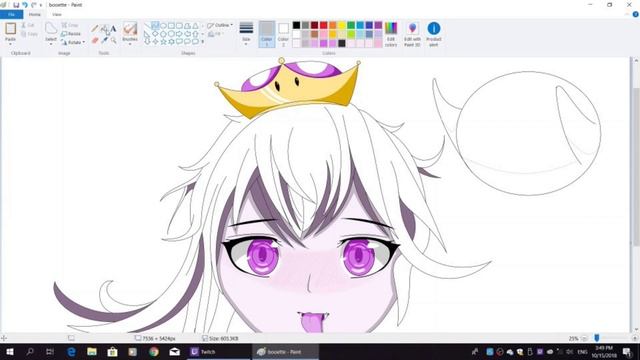Open the Paste options dropdown arrow
The width and height of the screenshot is (640, 360).
click(x=10, y=43)
